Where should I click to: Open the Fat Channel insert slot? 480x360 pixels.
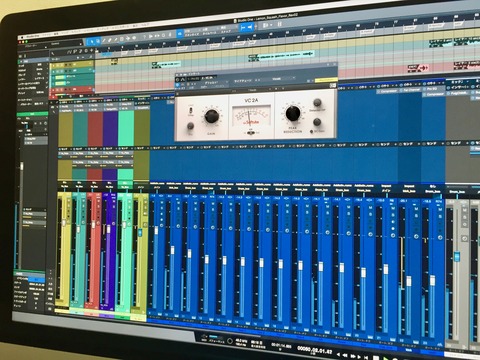click(411, 90)
